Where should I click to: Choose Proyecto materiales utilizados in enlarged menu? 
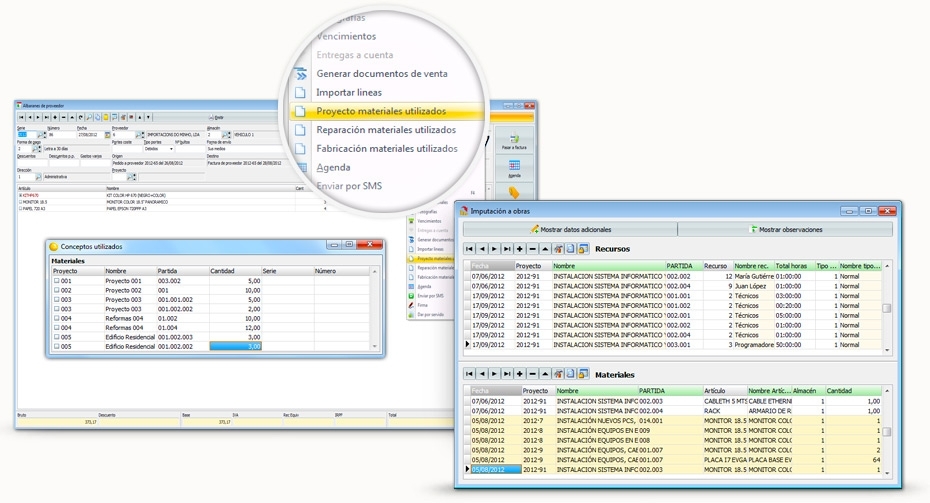coord(381,111)
